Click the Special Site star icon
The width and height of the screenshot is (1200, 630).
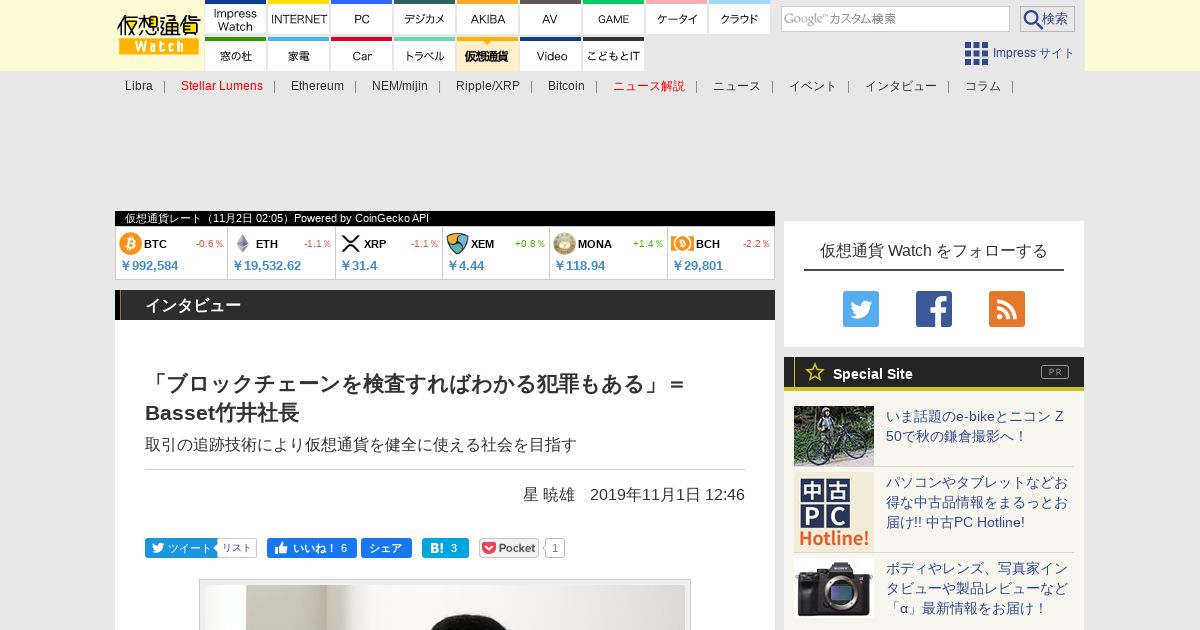click(815, 372)
